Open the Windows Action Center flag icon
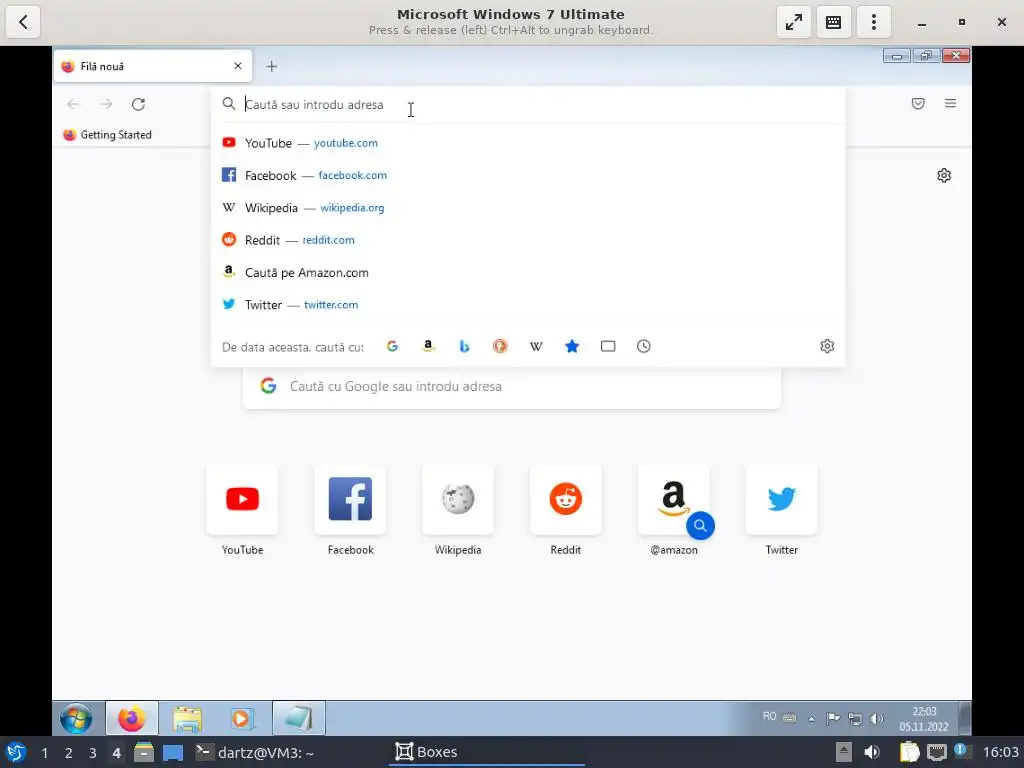The height and width of the screenshot is (768, 1024). pyautogui.click(x=833, y=719)
